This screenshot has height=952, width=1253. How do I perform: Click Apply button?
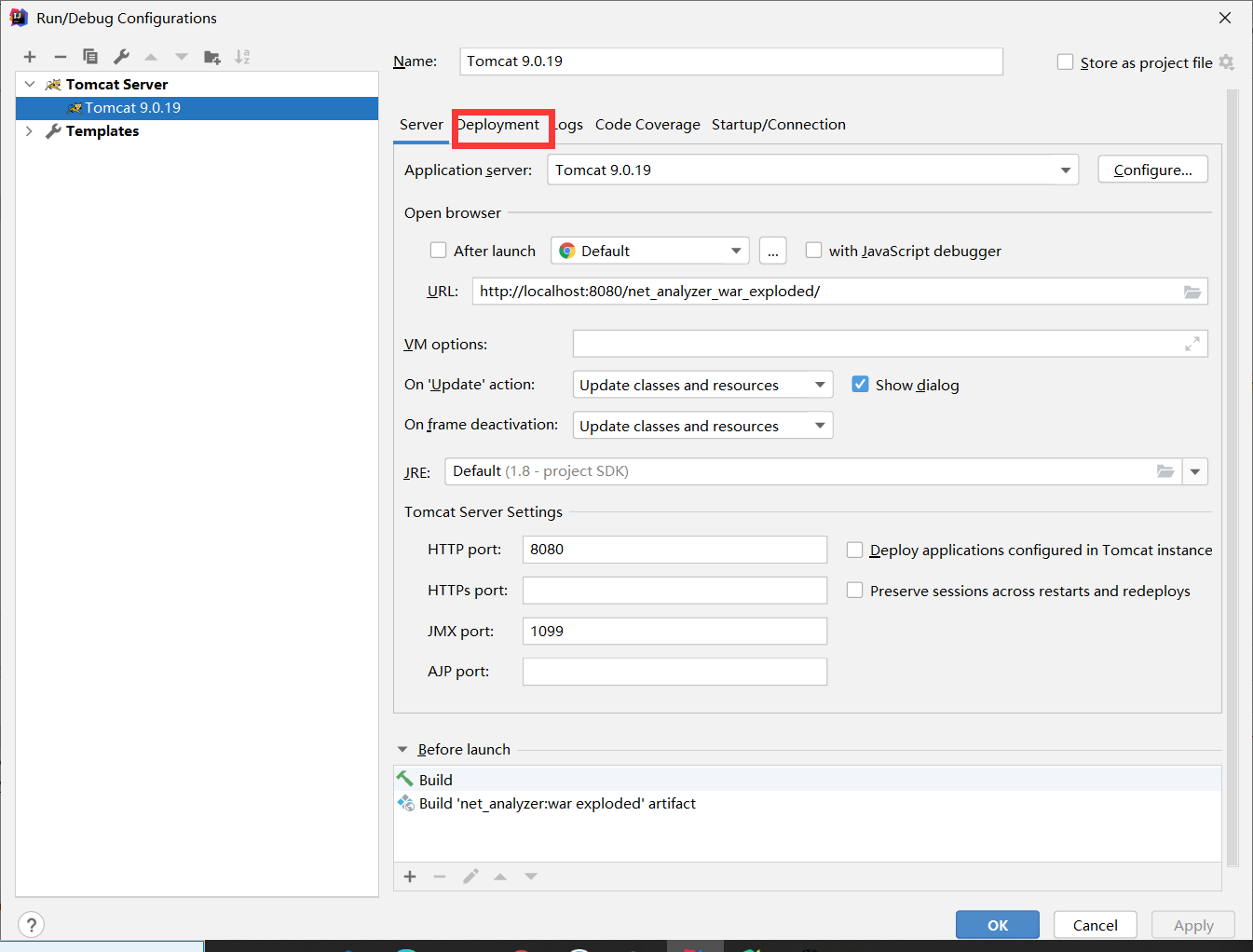1193,925
